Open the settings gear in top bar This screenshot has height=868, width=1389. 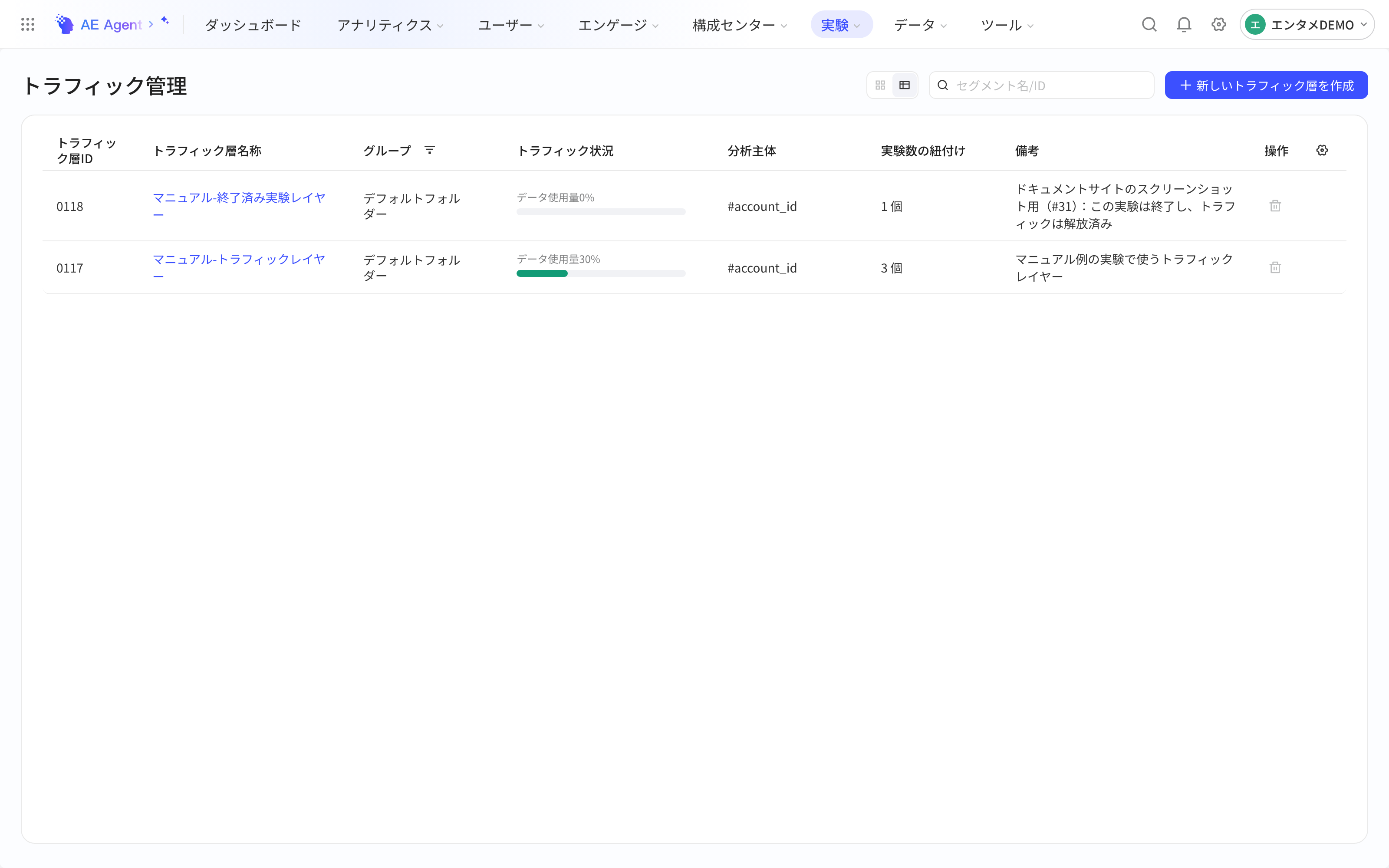pos(1218,25)
